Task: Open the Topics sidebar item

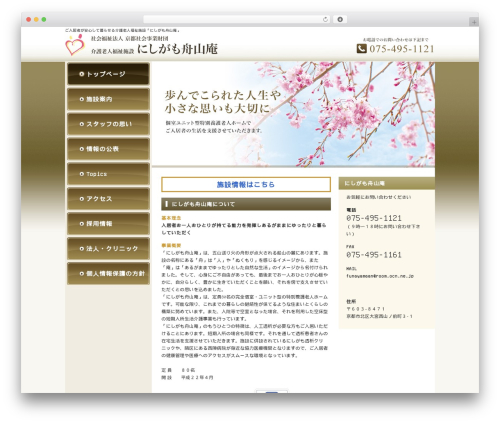Action: point(108,174)
